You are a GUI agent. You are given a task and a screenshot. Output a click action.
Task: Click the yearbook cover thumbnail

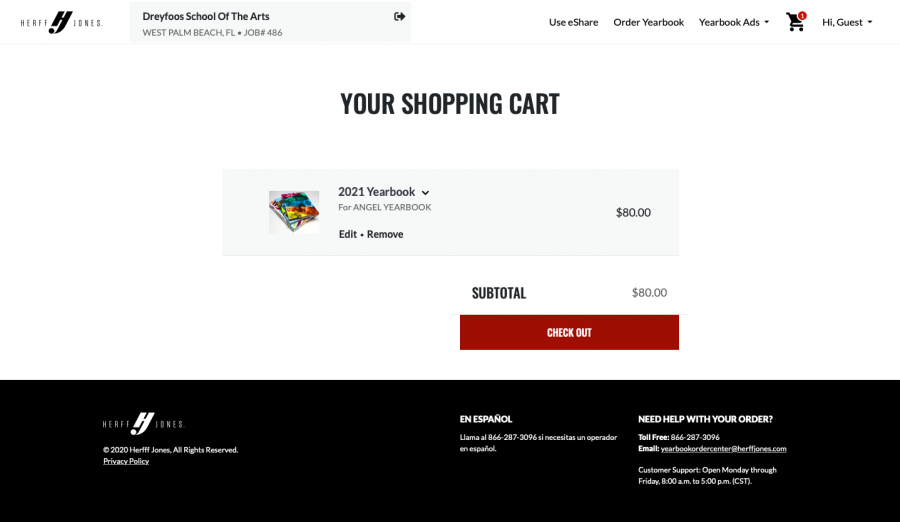[x=294, y=212]
